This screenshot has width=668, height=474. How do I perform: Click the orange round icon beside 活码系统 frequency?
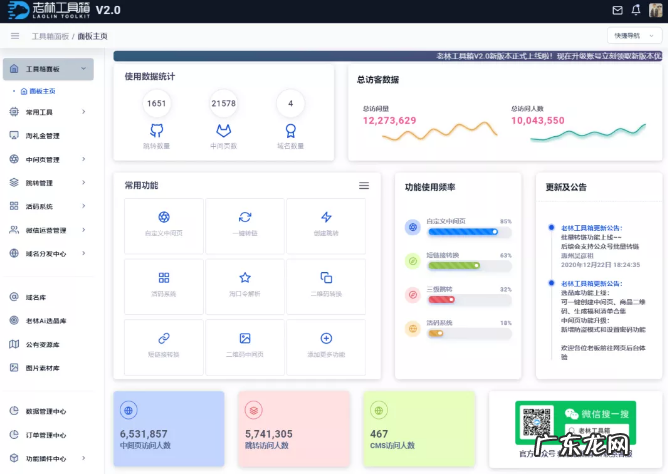click(412, 329)
